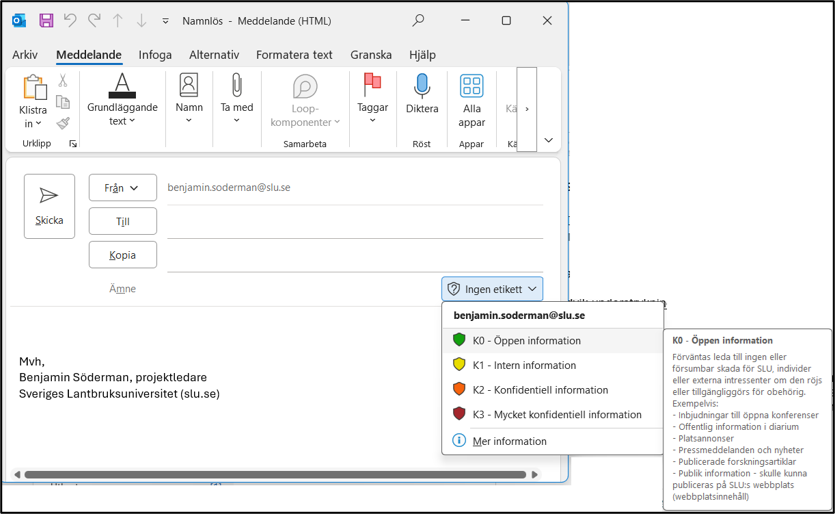Copy selection with the copy icon
Screen dimensions: 835x514
(x=63, y=102)
